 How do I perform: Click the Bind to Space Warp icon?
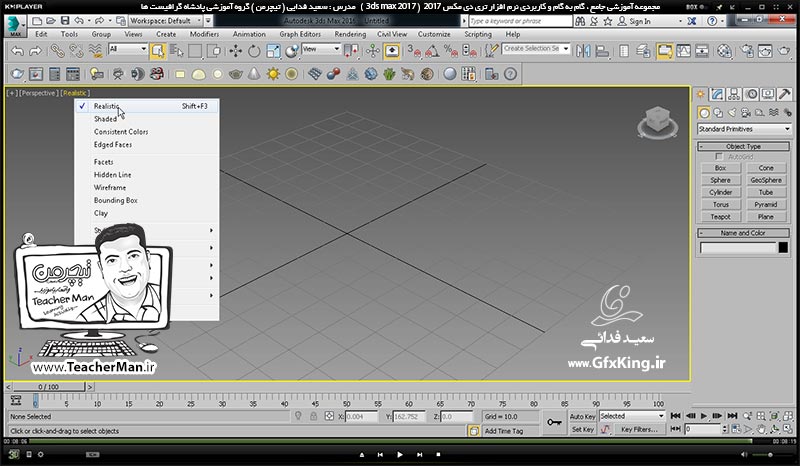pos(95,51)
